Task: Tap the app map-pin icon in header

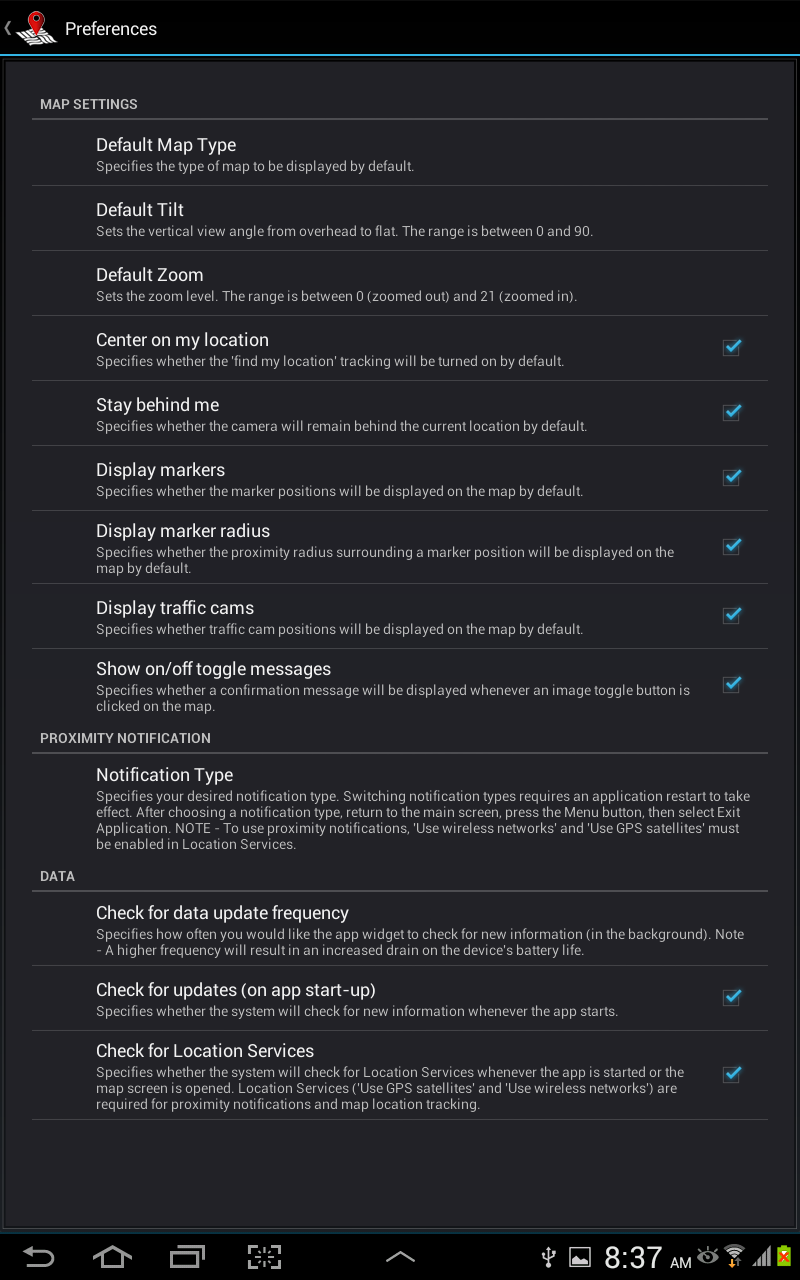Action: 36,28
